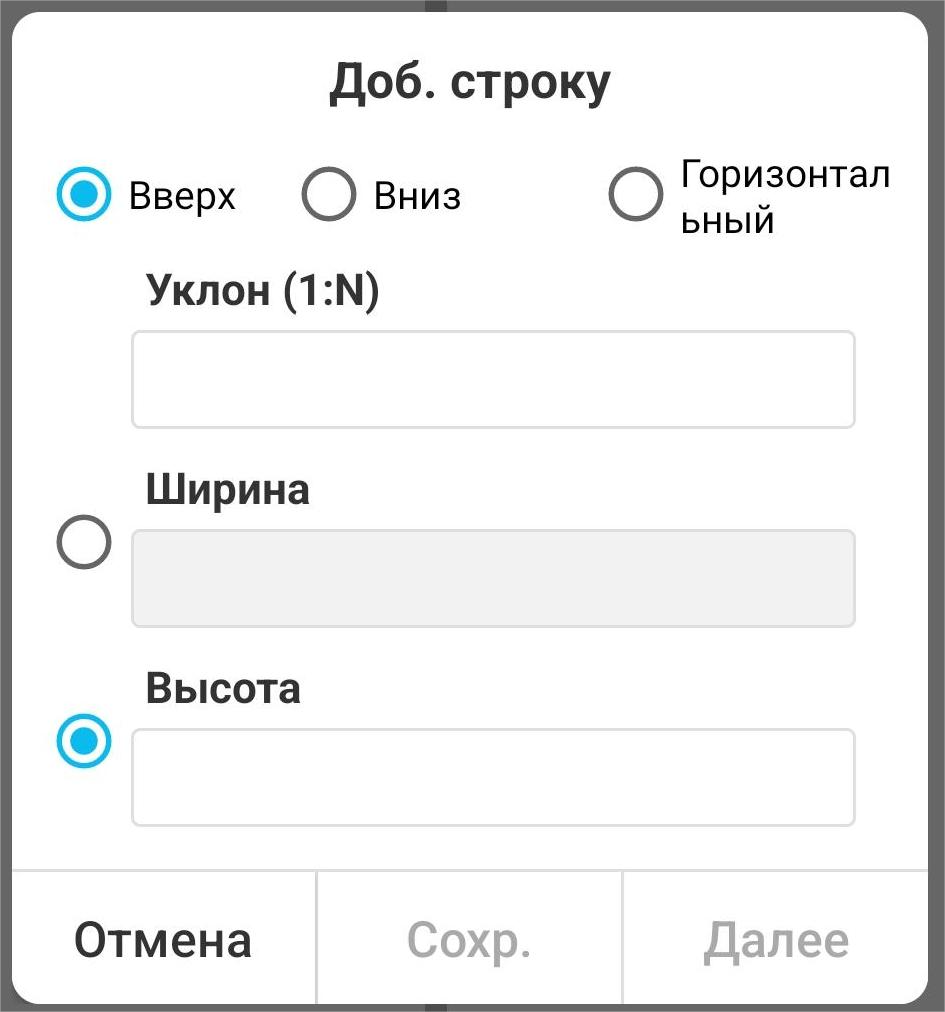
Task: Click the dimmed area above the dialog
Action: click(200, 5)
